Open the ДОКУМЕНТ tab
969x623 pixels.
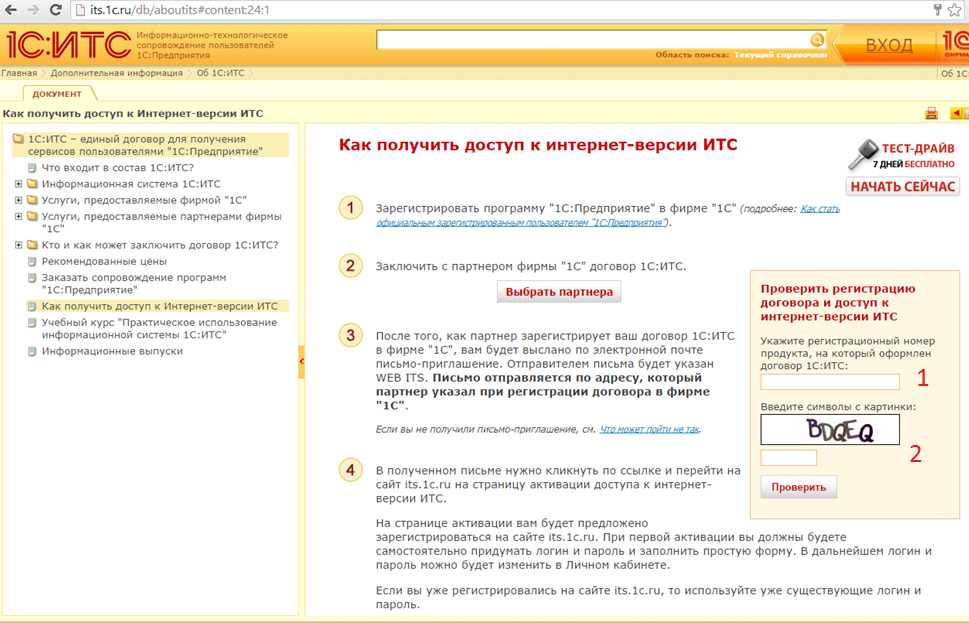(57, 94)
